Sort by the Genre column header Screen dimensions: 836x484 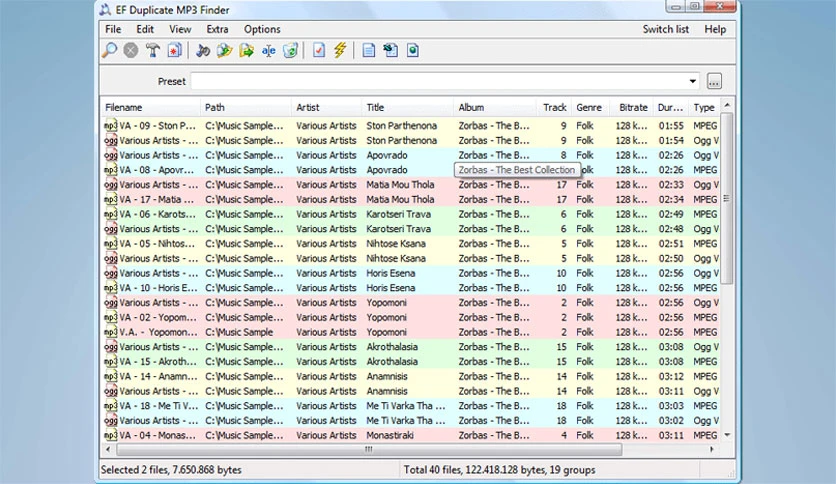click(591, 107)
